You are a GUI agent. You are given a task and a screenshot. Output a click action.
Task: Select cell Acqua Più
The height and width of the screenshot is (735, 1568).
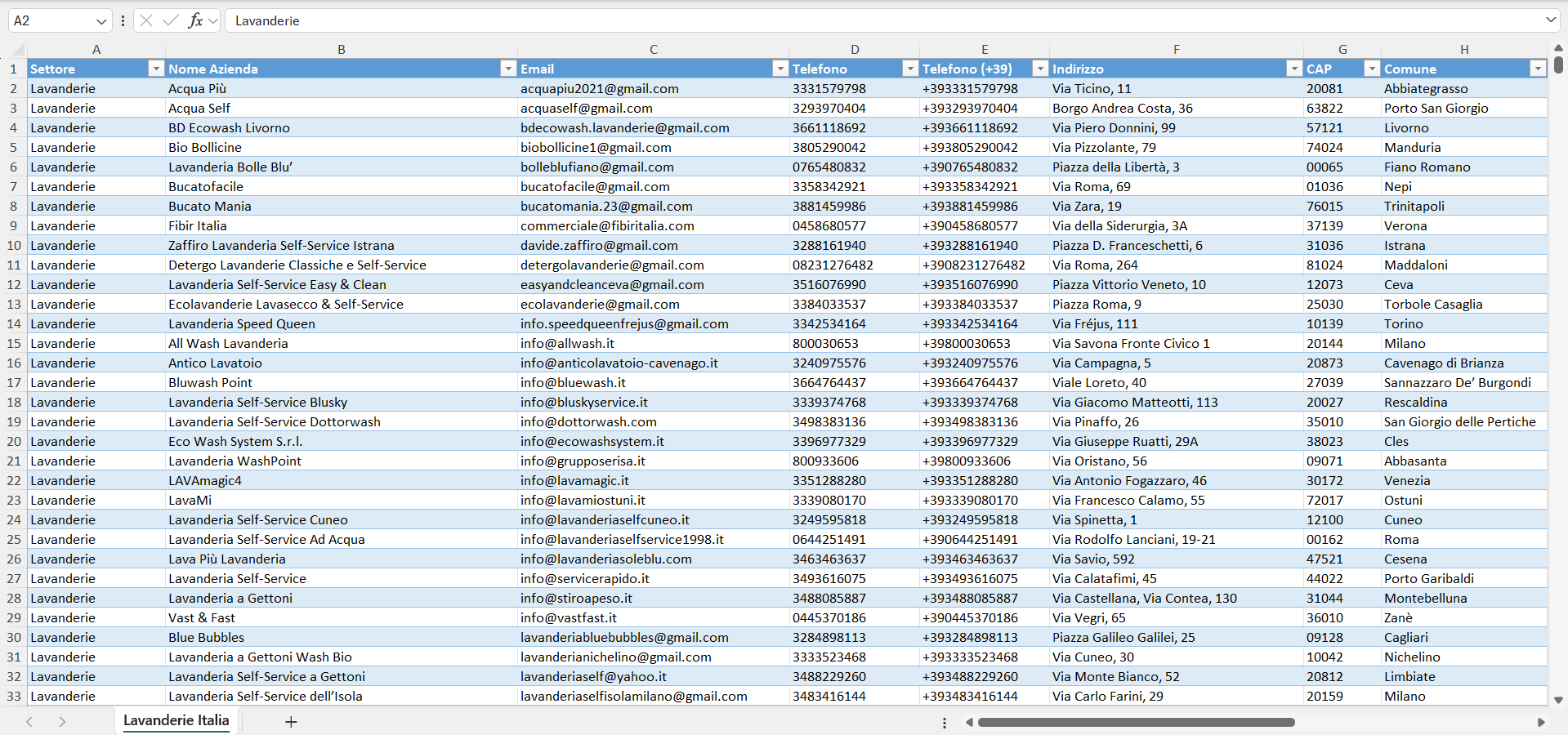(x=342, y=88)
